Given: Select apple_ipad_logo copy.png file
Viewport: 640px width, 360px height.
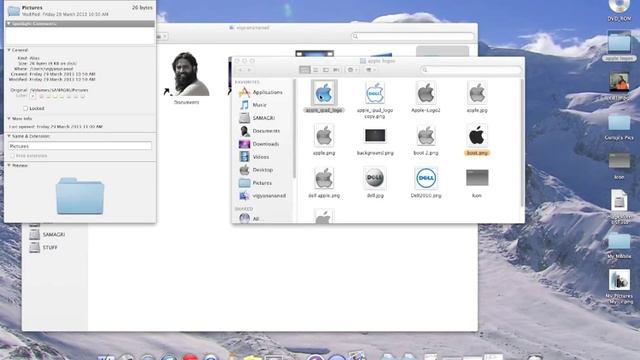Looking at the screenshot, I should (x=375, y=100).
